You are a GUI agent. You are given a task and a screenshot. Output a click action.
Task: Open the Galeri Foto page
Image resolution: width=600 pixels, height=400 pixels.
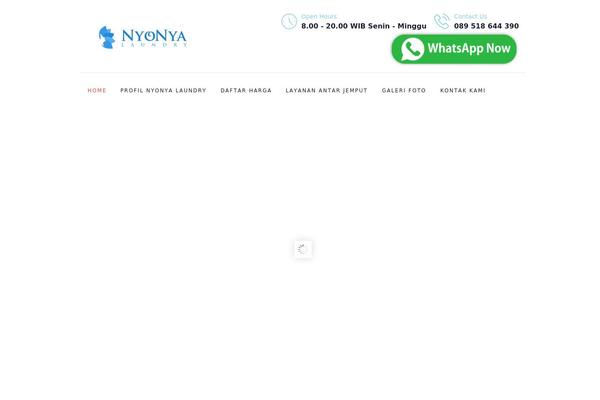tap(404, 91)
